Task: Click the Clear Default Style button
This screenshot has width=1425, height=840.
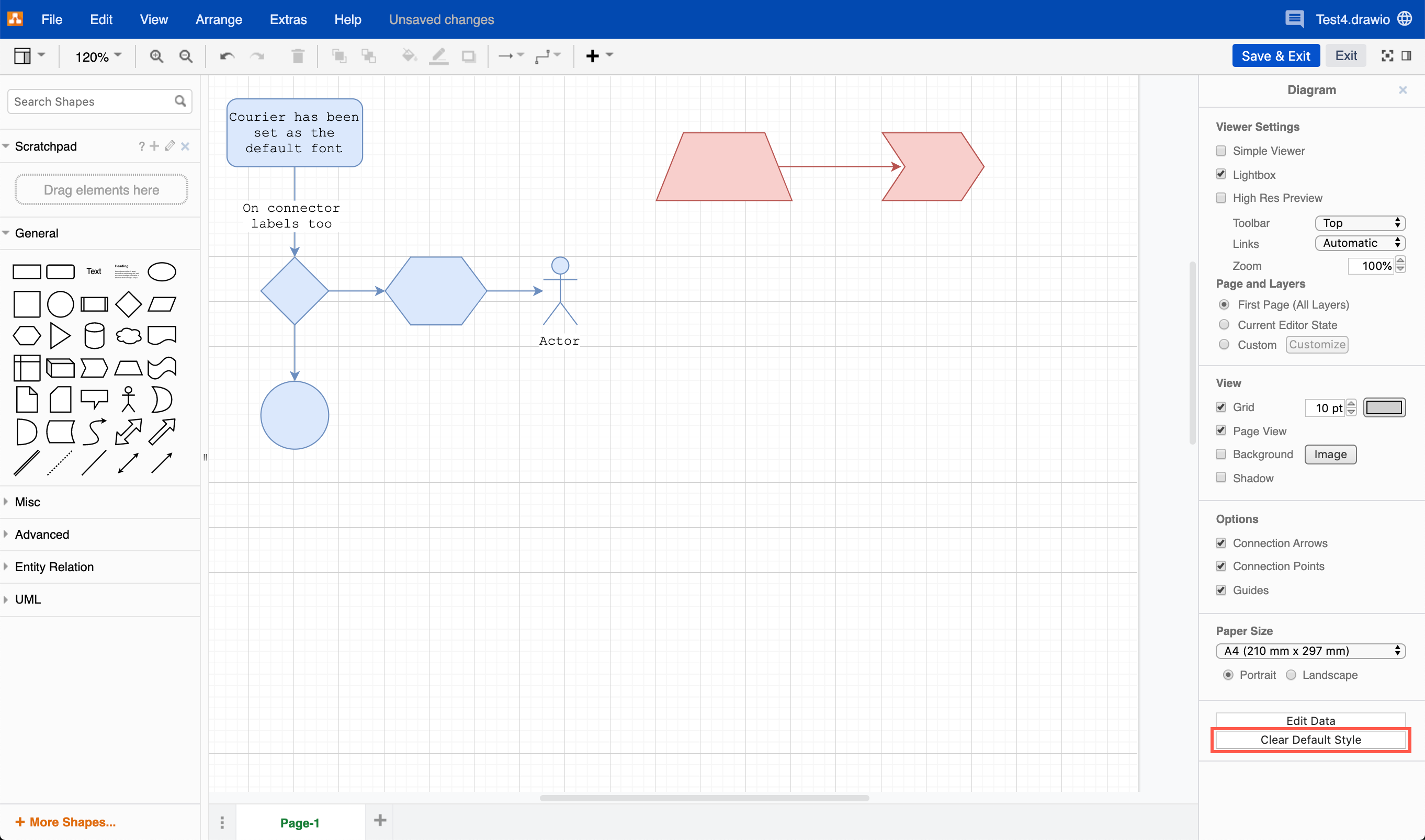Action: (1310, 740)
